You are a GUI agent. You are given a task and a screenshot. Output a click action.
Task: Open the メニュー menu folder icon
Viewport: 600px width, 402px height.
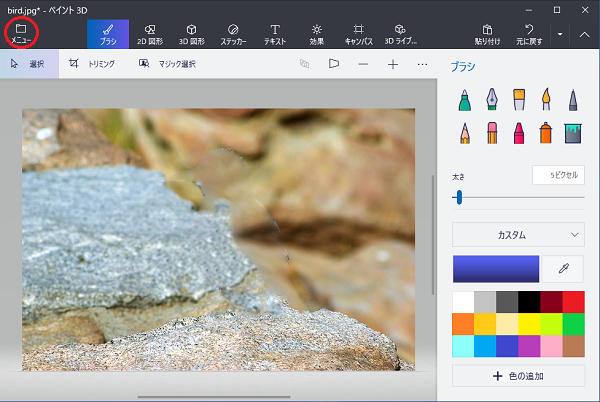point(20,33)
